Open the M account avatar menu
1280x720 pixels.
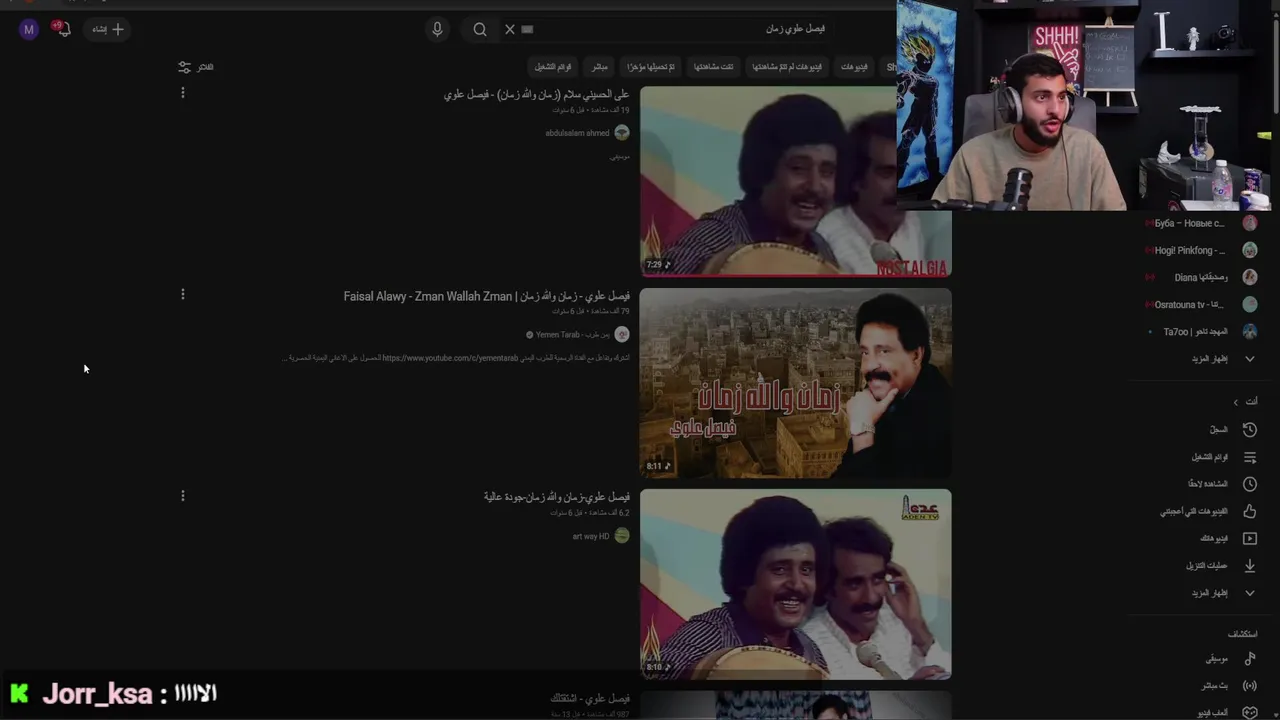tap(29, 29)
